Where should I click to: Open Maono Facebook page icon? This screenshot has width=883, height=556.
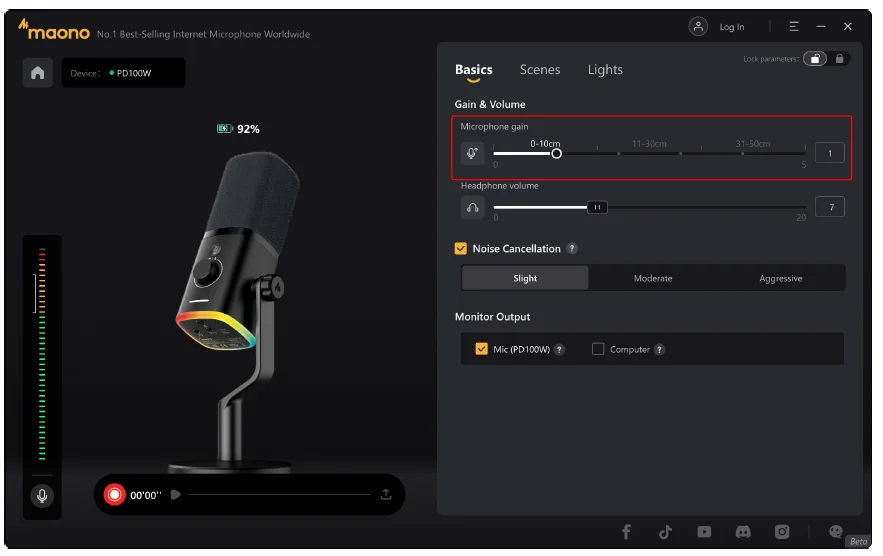pyautogui.click(x=626, y=532)
